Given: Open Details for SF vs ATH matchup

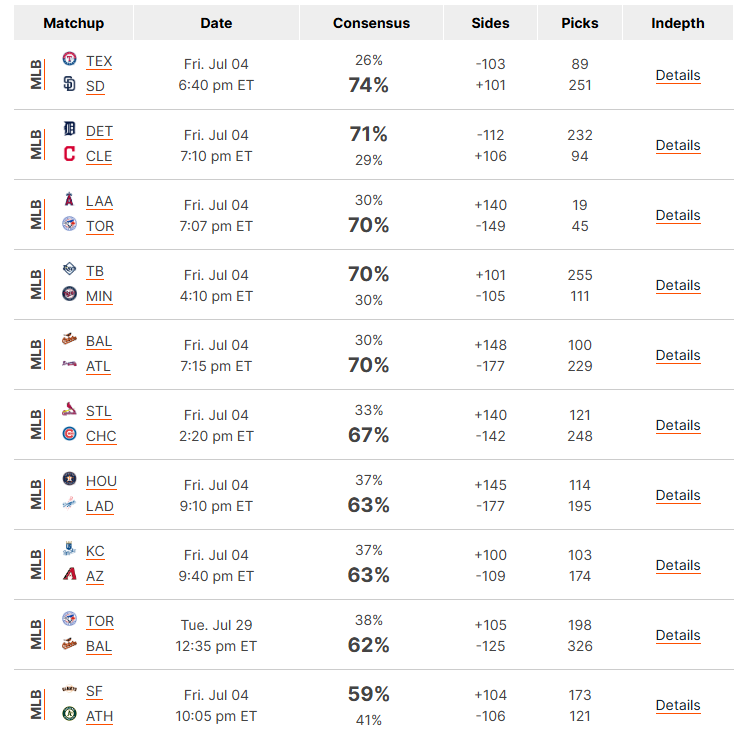Looking at the screenshot, I should pyautogui.click(x=678, y=705).
